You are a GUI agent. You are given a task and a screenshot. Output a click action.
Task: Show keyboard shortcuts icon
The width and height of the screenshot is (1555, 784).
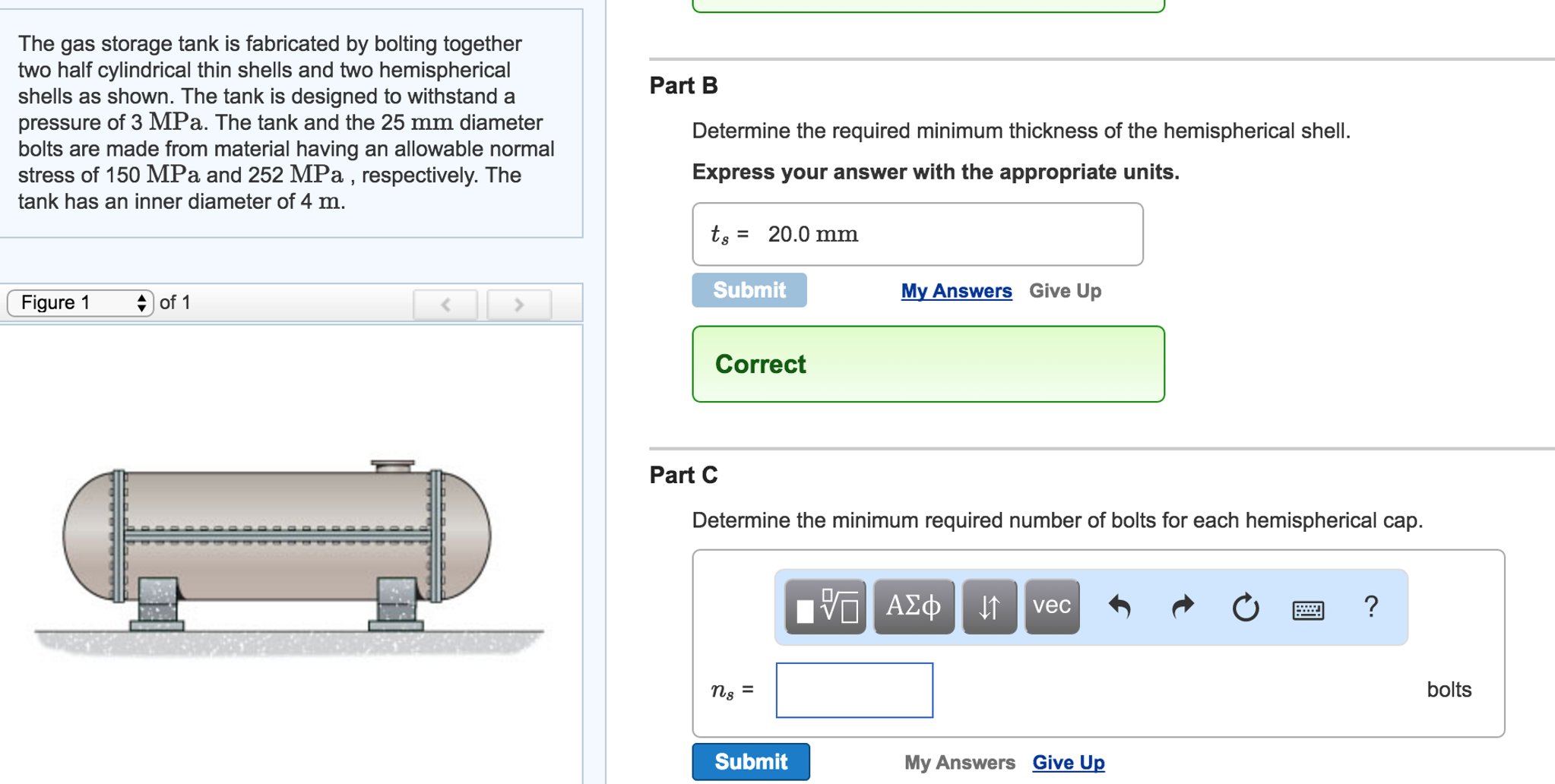(x=1308, y=609)
